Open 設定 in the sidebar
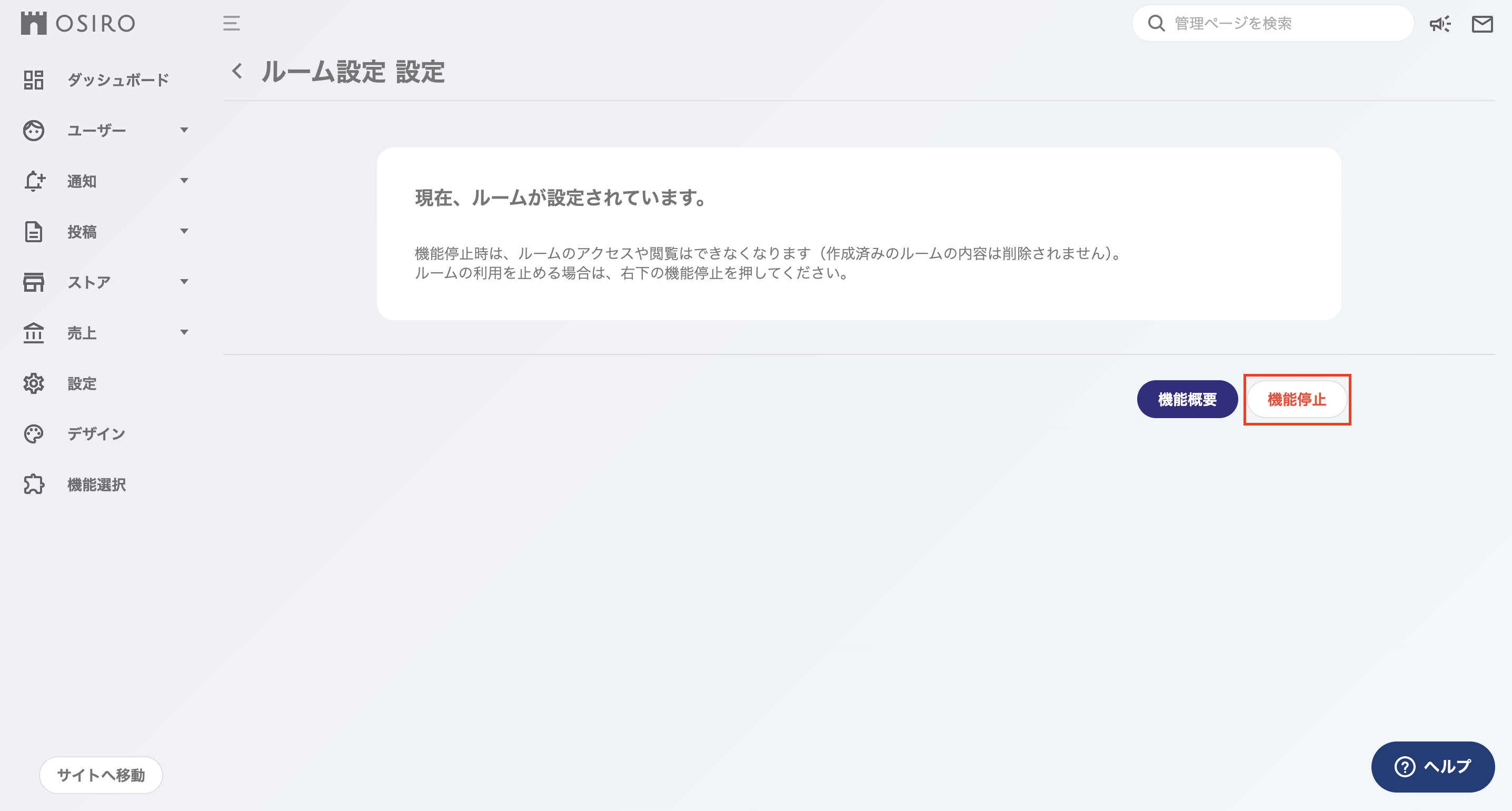Viewport: 1512px width, 811px height. pos(82,383)
